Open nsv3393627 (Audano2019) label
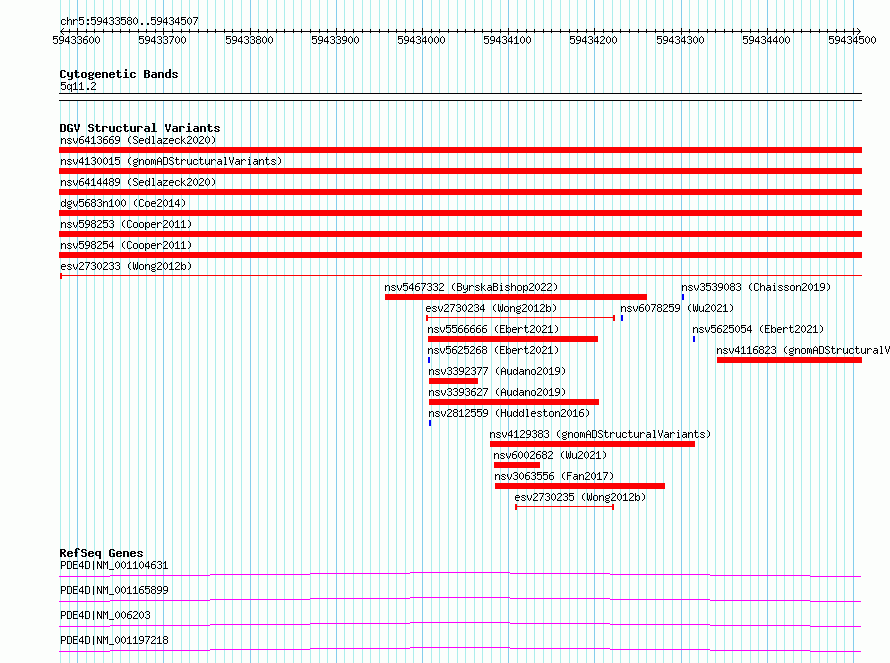 click(497, 392)
